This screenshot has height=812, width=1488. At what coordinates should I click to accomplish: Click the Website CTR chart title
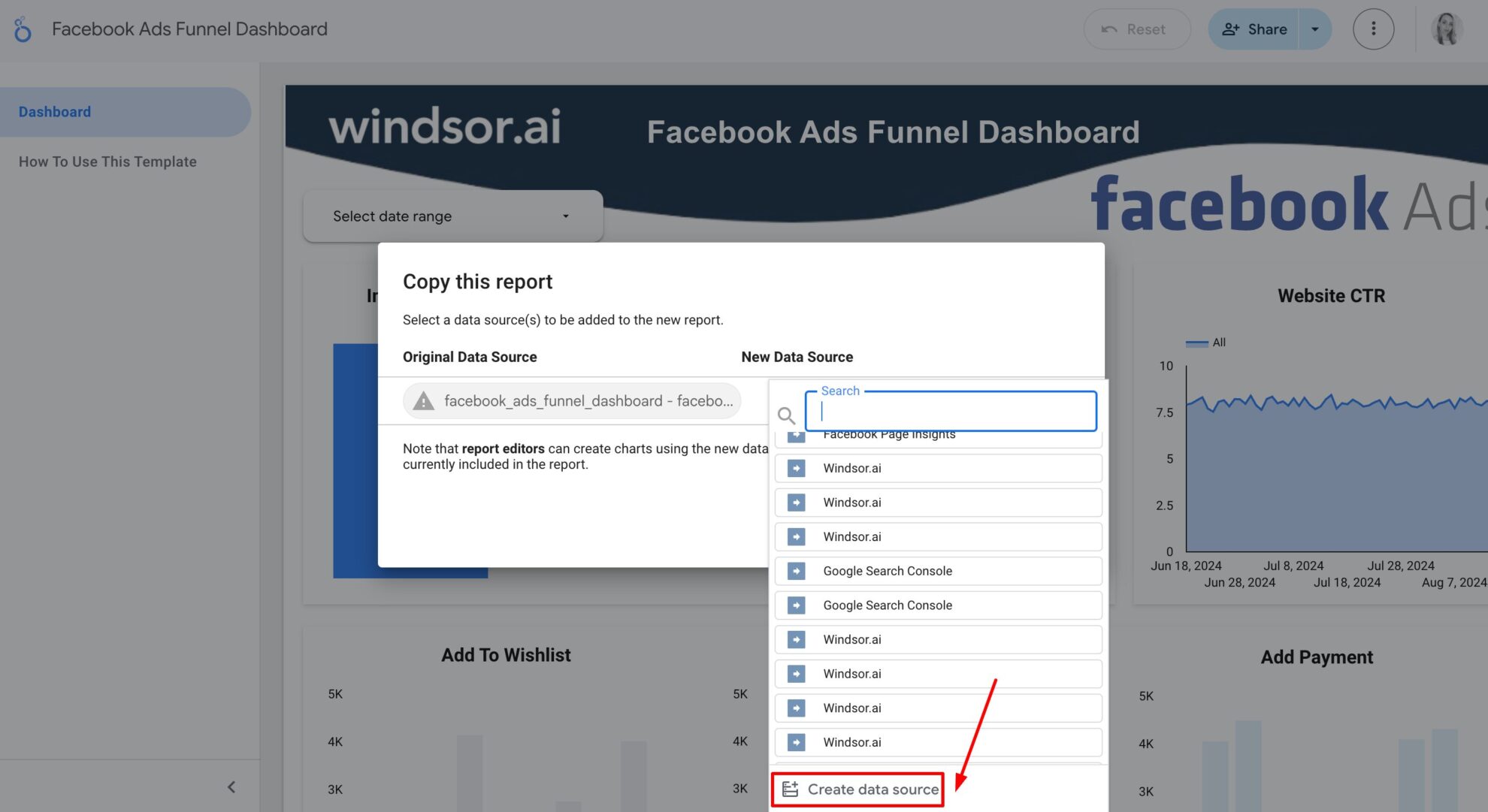(x=1331, y=296)
